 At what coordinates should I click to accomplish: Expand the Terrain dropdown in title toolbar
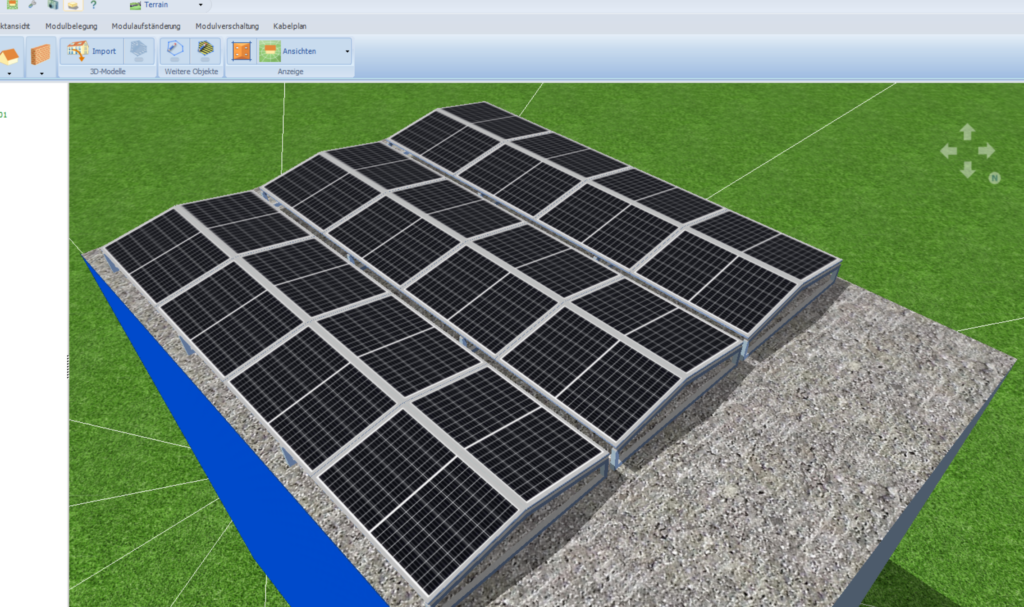[x=200, y=5]
